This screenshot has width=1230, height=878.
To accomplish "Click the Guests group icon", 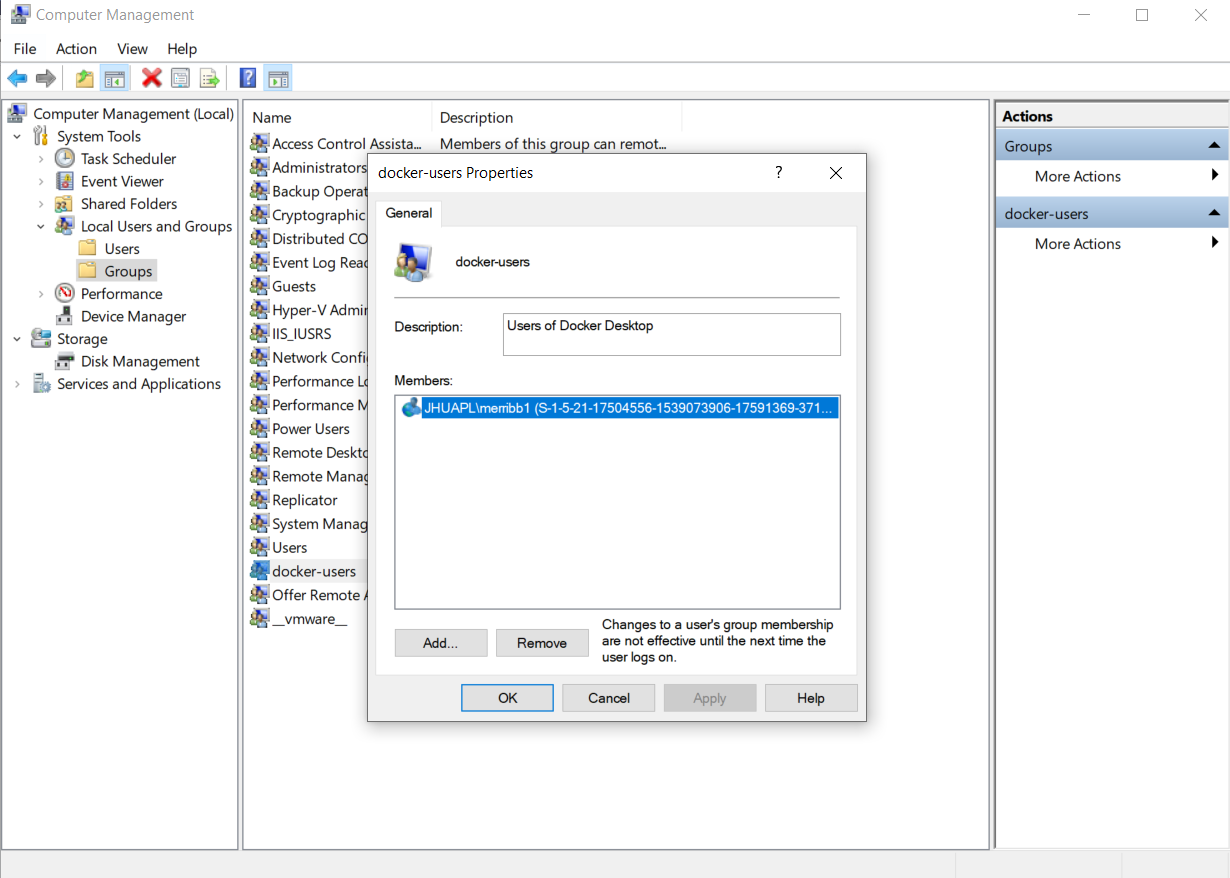I will pos(260,286).
